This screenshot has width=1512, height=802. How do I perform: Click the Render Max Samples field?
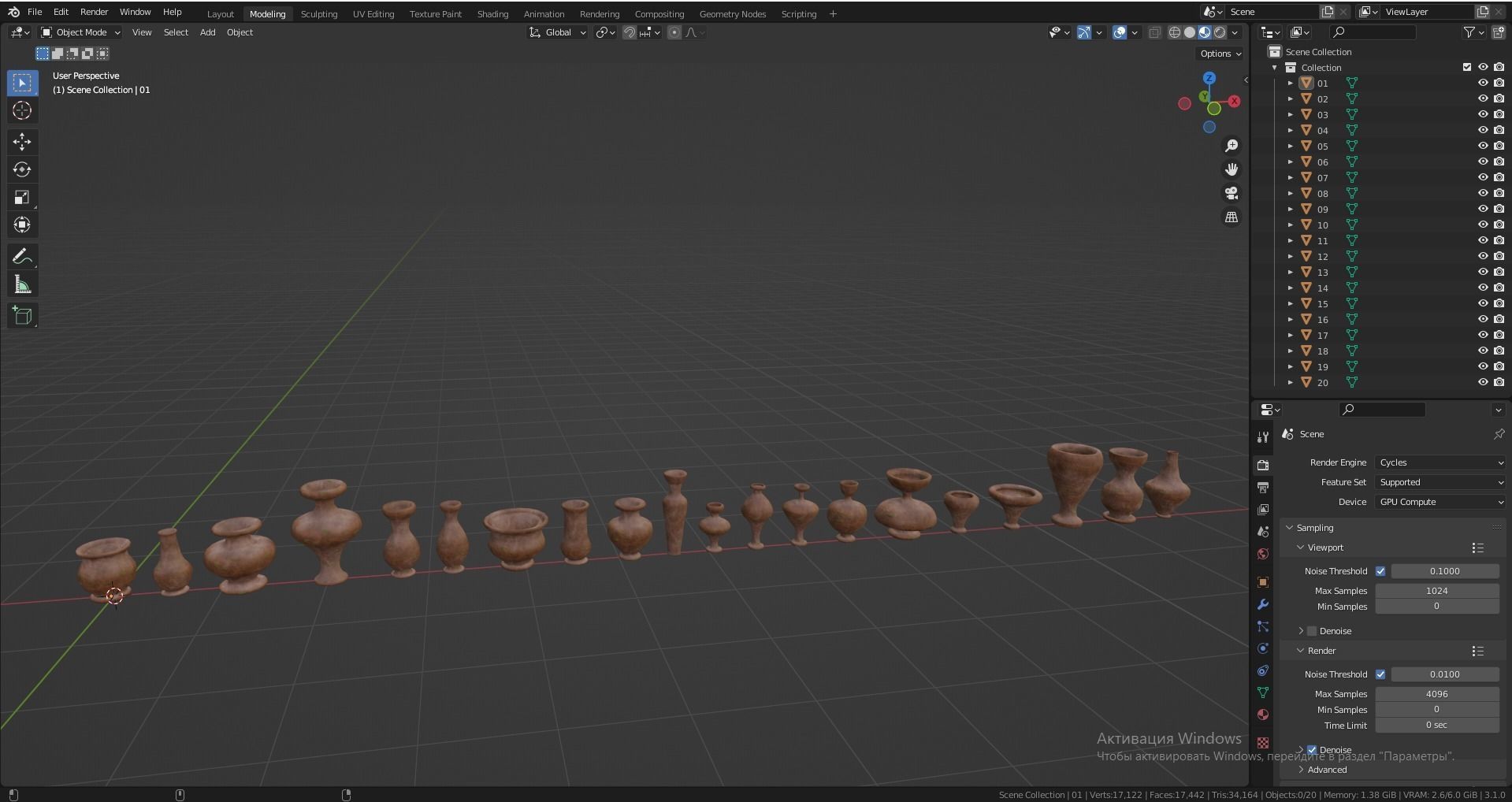pos(1437,694)
